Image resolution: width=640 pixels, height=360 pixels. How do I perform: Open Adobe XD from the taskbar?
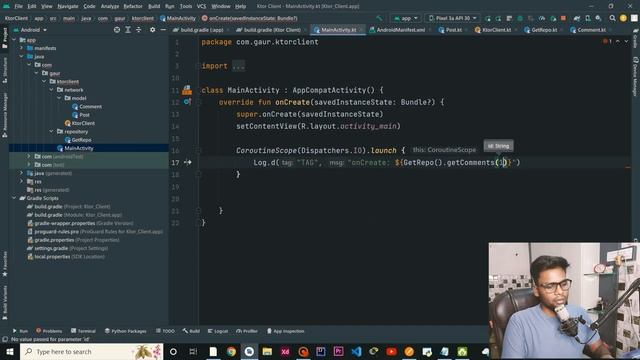click(x=285, y=351)
